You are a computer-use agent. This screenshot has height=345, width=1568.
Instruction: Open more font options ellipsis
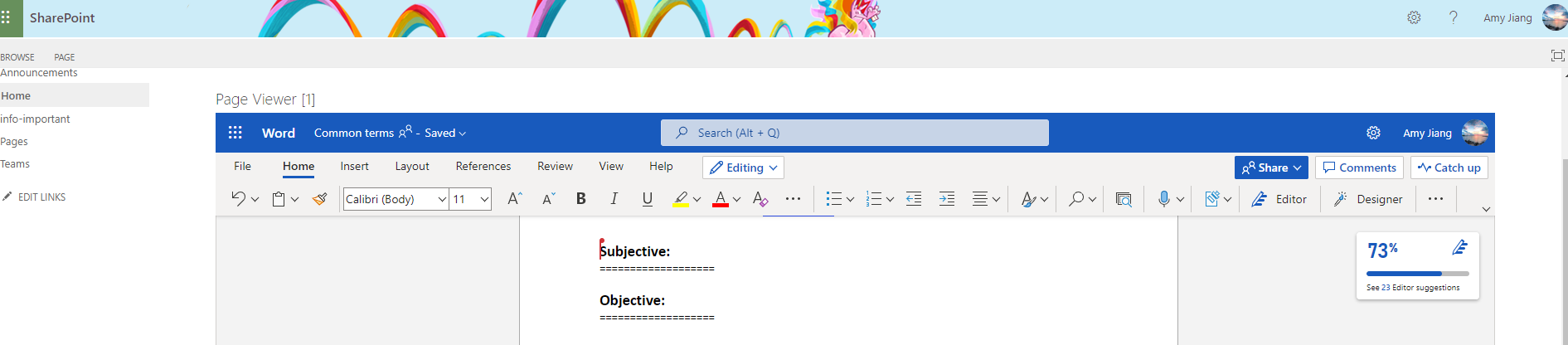click(x=793, y=199)
